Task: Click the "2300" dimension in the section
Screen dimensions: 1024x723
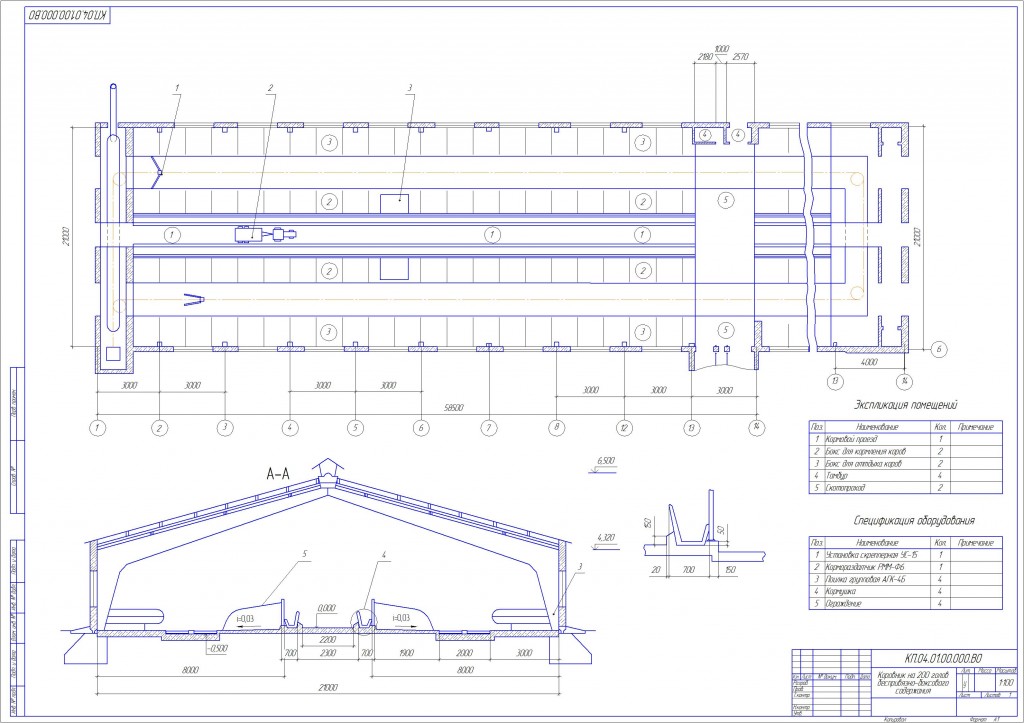Action: coord(327,652)
